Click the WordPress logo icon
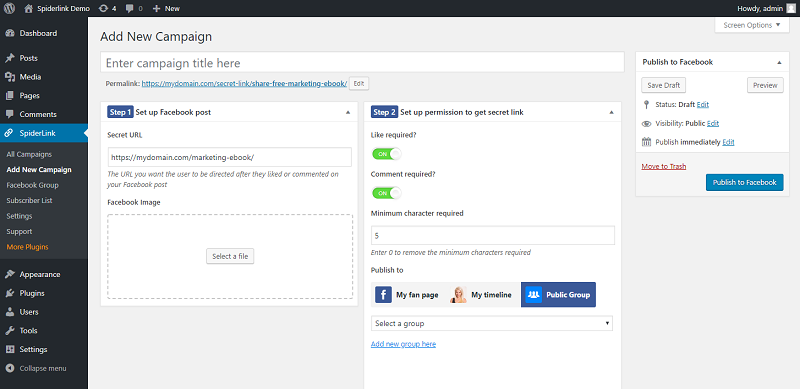Screen dimensions: 800x389 [10, 8]
